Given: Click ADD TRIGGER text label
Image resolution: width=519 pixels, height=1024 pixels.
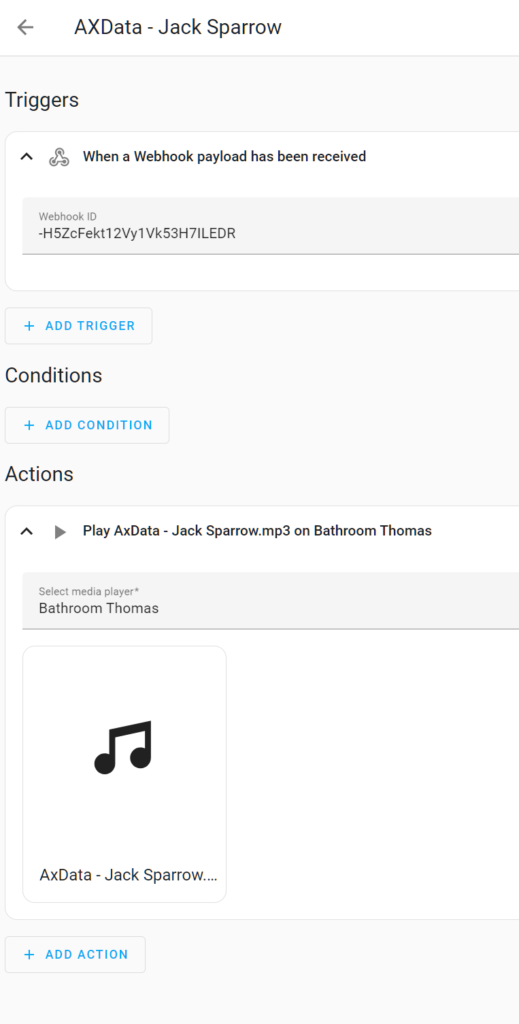Looking at the screenshot, I should click(x=90, y=326).
